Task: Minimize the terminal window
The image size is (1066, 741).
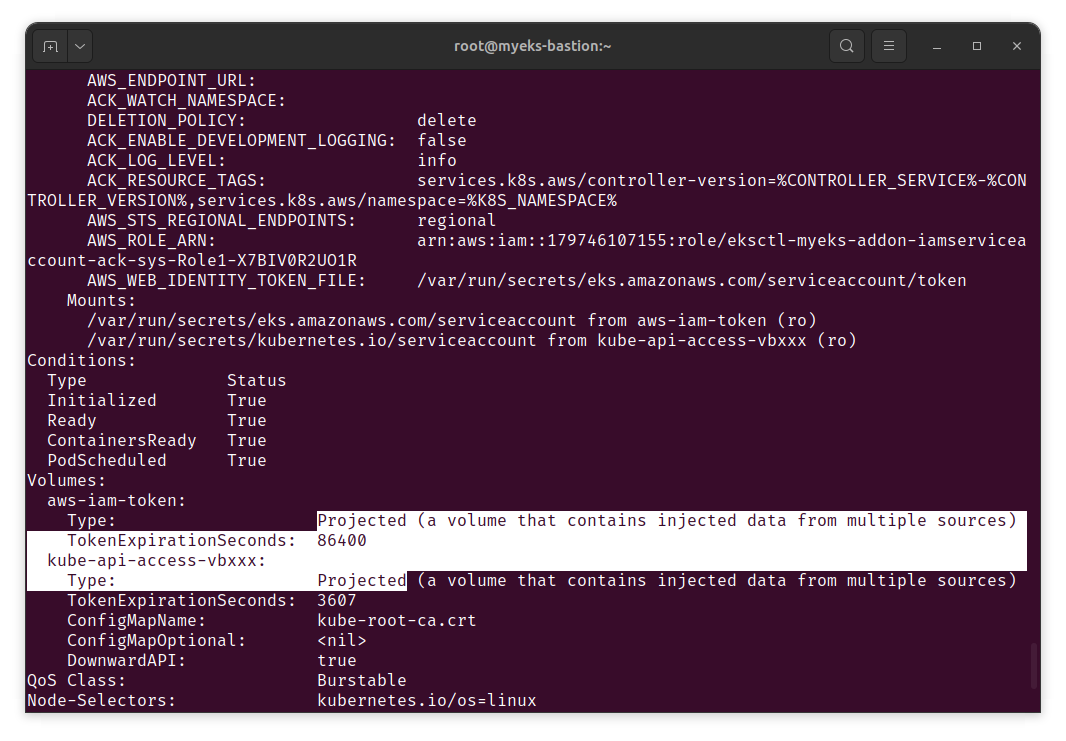Action: [937, 46]
